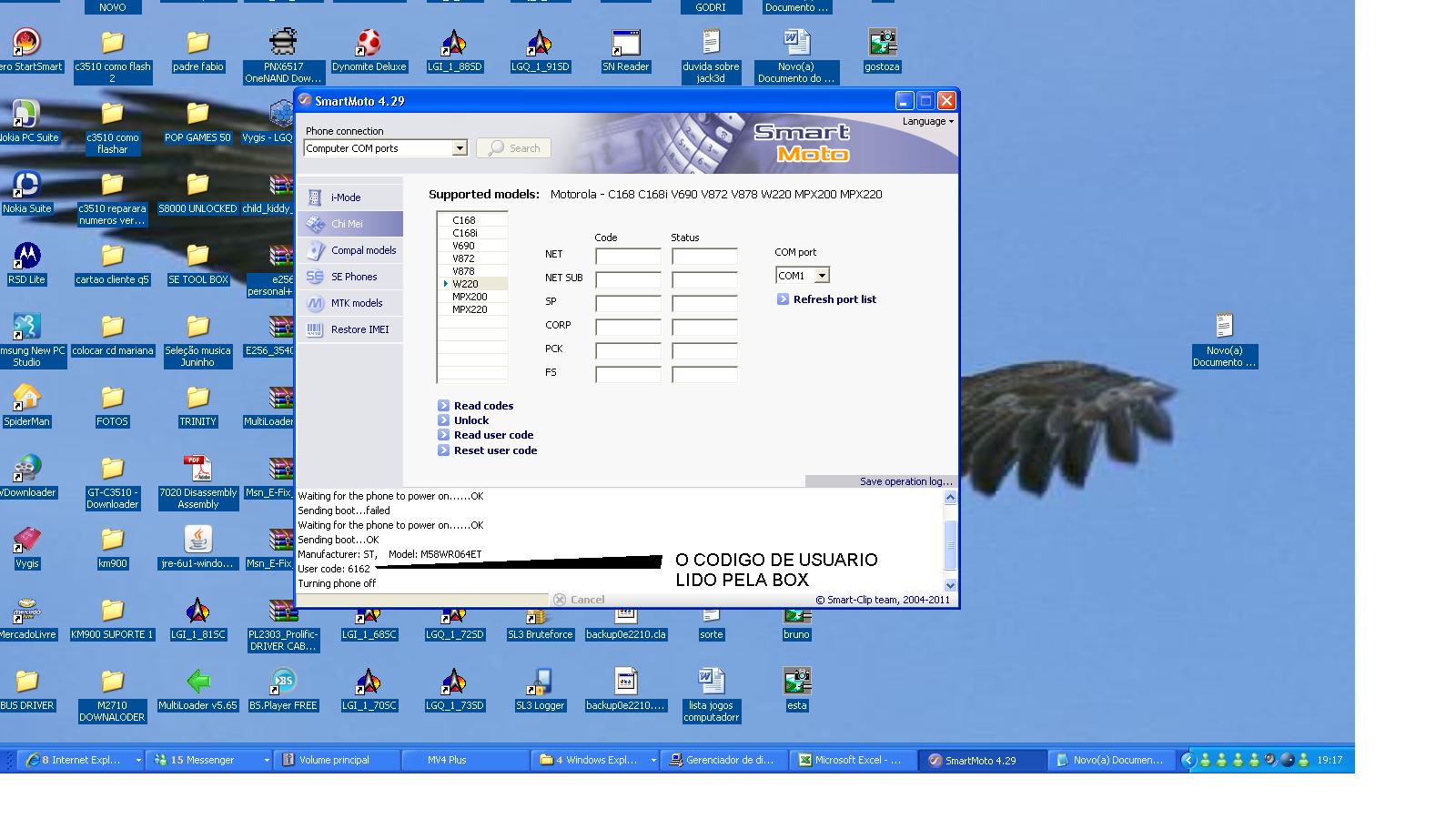Switch to Volume principal taskbar button
The height and width of the screenshot is (819, 1456).
pyautogui.click(x=339, y=760)
